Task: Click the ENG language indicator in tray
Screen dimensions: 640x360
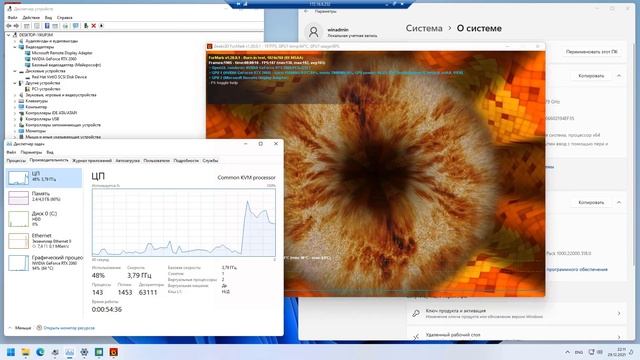Action: tap(579, 352)
